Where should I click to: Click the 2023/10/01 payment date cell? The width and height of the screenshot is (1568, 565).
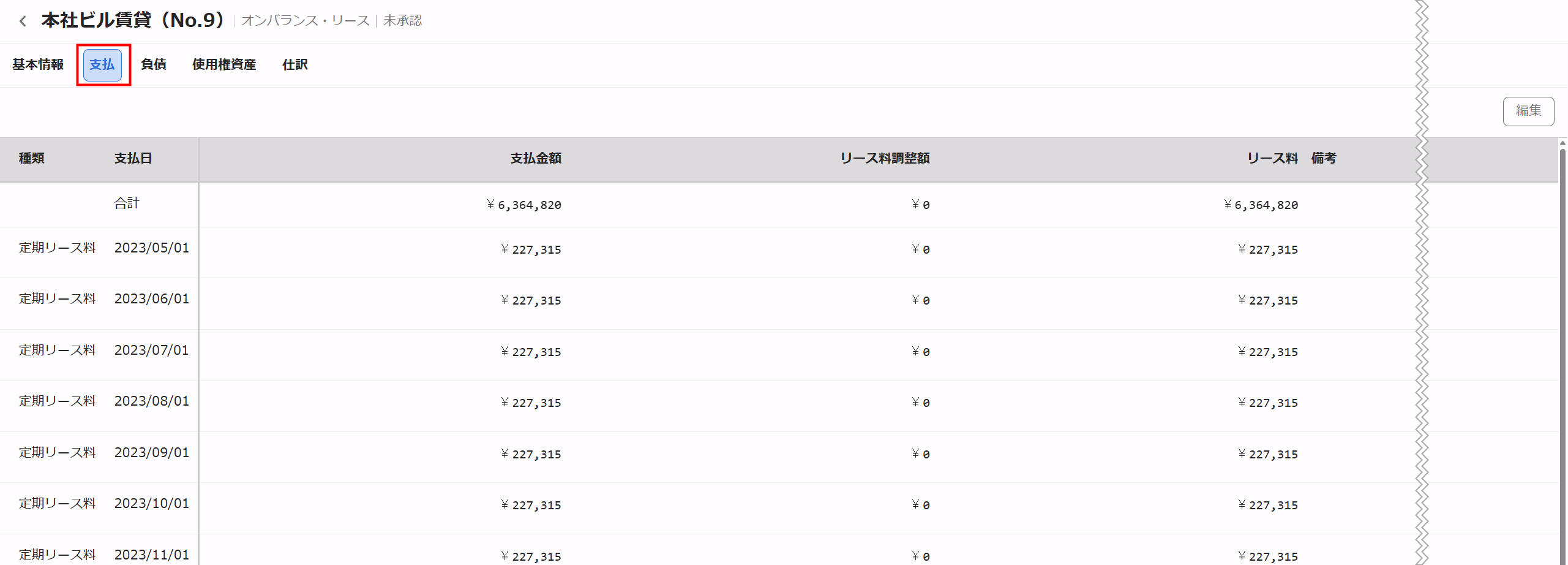tap(152, 504)
